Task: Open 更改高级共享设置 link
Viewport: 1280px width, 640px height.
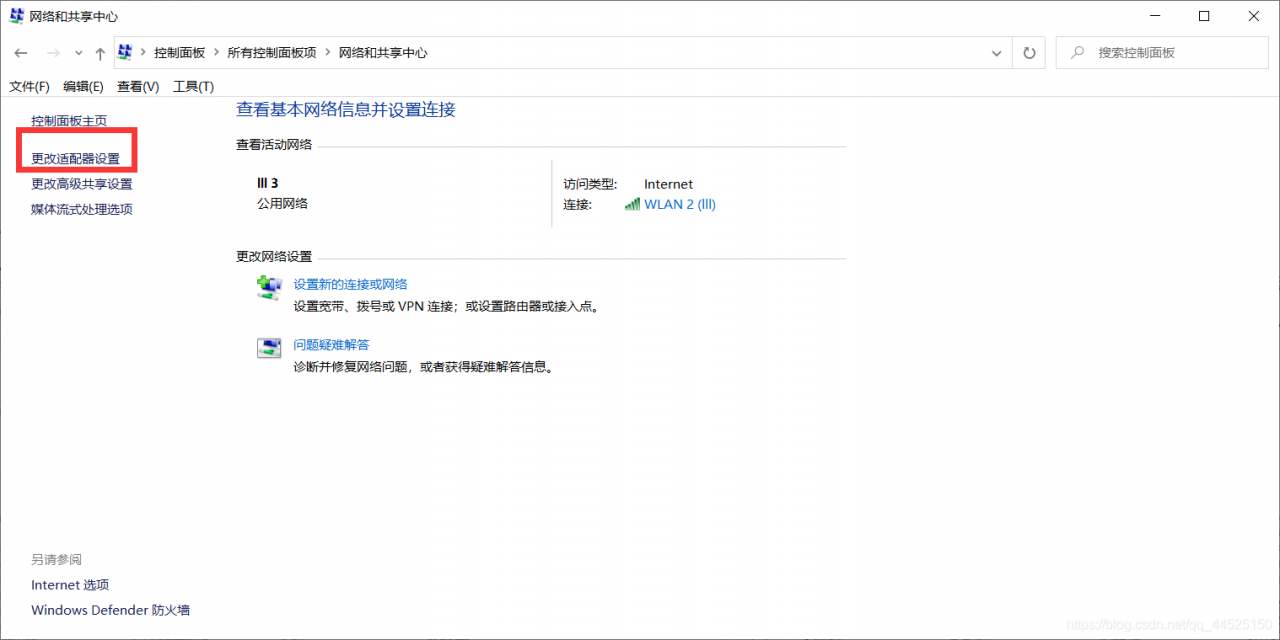Action: tap(82, 184)
